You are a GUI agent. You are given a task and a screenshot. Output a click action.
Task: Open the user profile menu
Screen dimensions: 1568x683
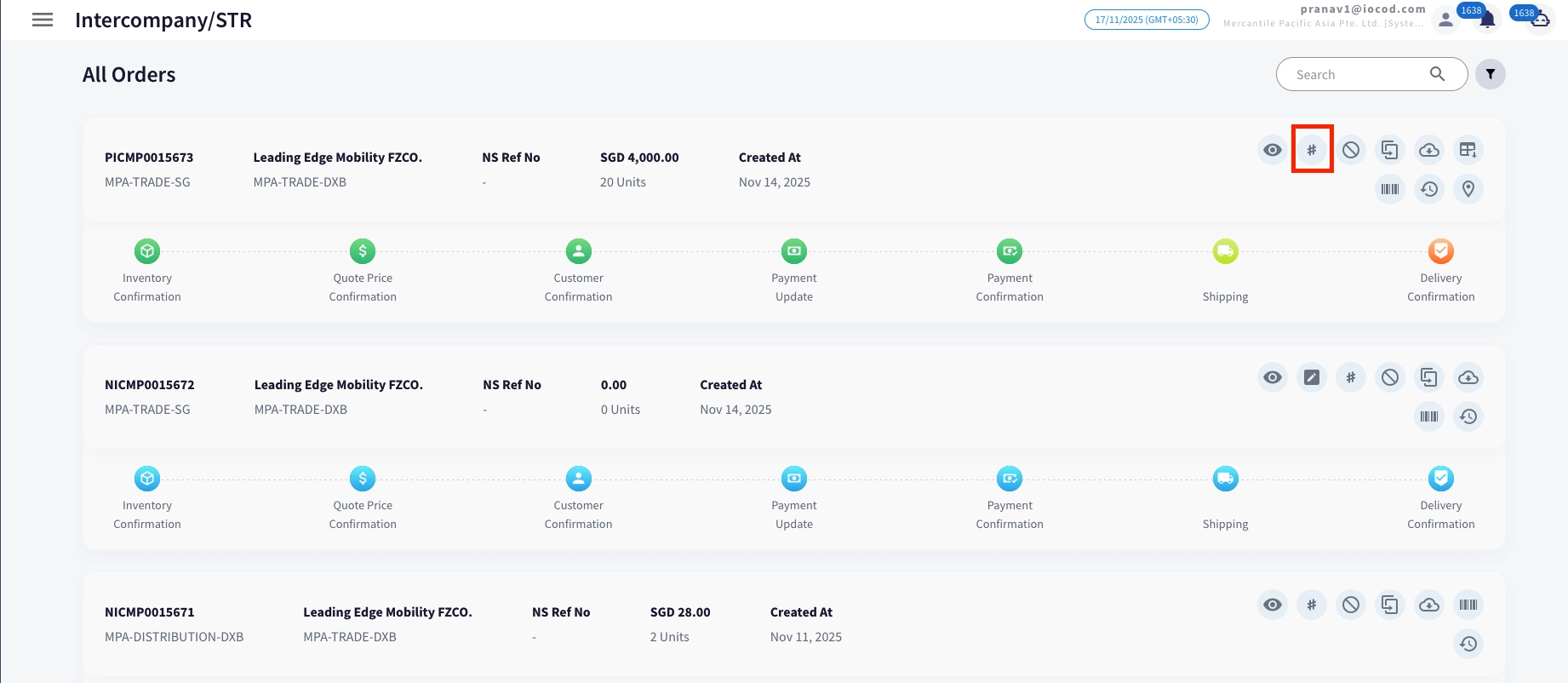(x=1445, y=20)
